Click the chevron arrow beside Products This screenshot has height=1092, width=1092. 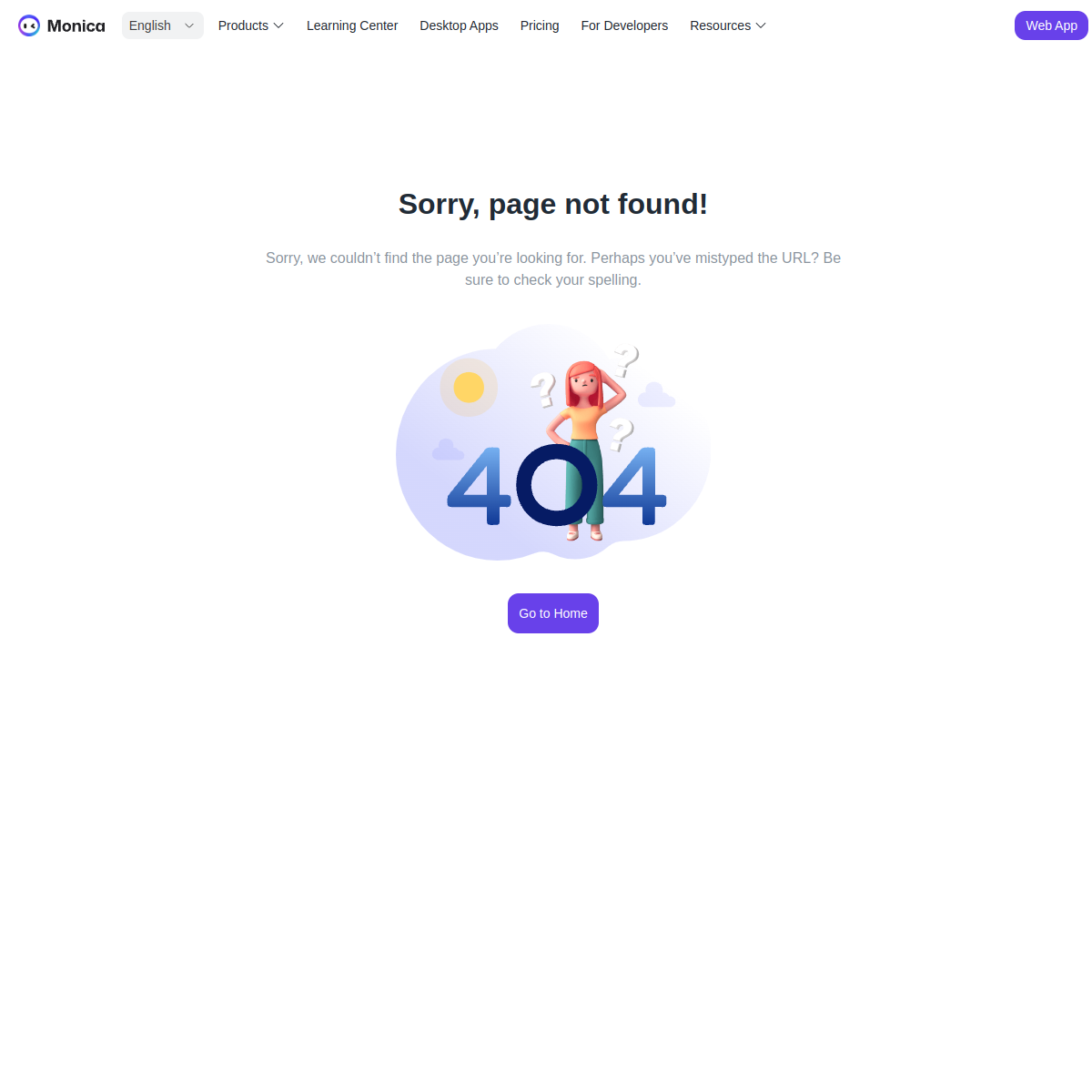pos(278,25)
